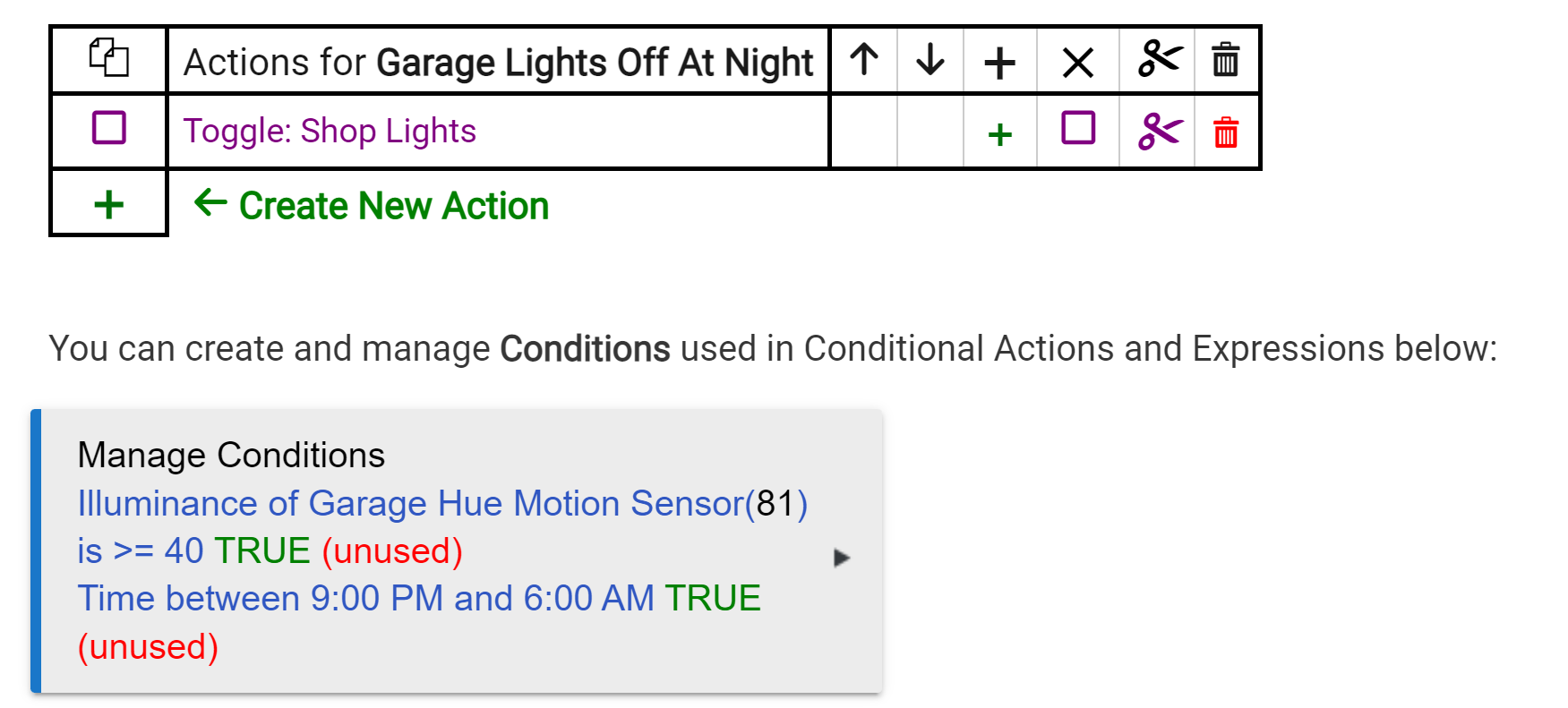Click the Create New Action label
The image size is (1568, 708).
(x=393, y=206)
